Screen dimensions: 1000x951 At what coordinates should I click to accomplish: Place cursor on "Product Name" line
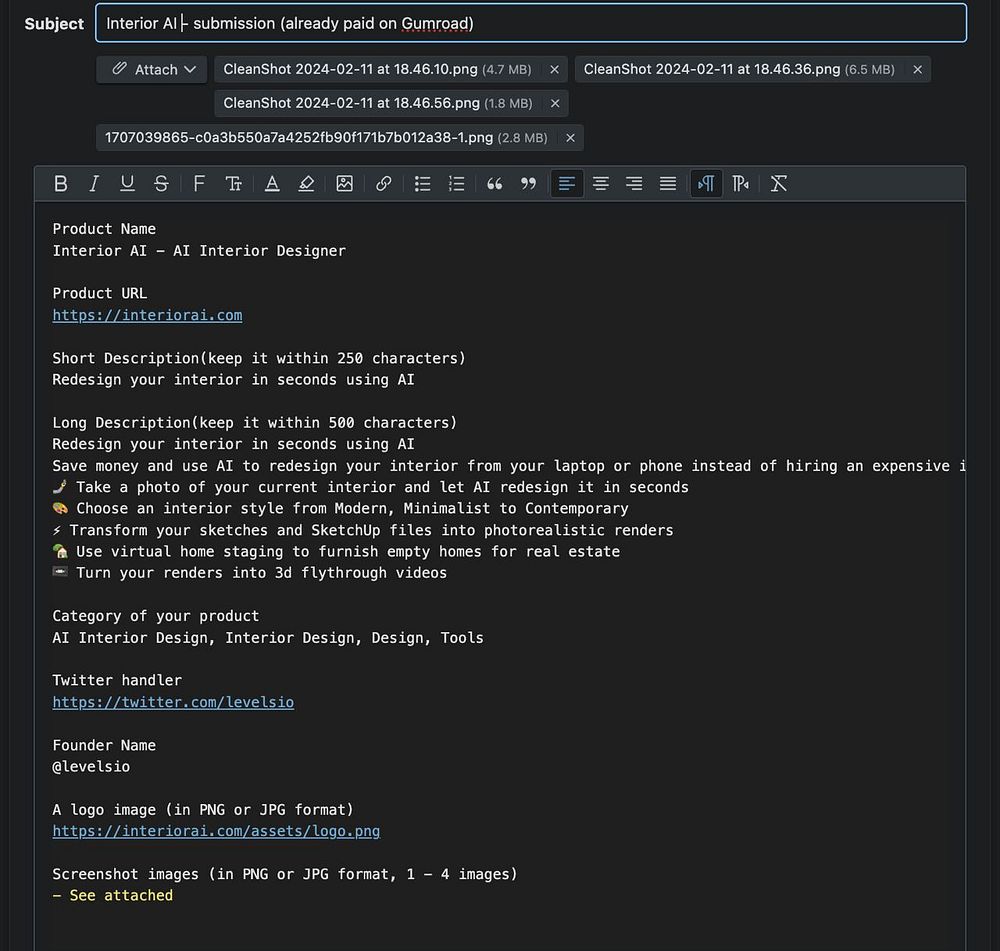[104, 229]
